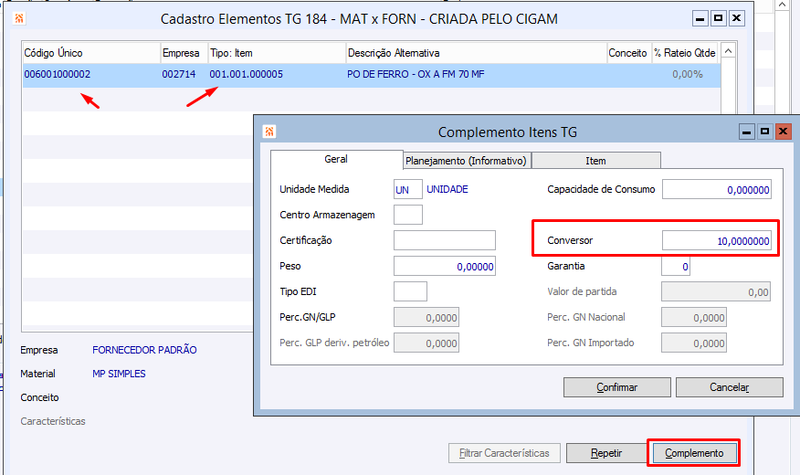Click the Descrição Alternativa column header
Screen dimensions: 800x475
pos(476,53)
